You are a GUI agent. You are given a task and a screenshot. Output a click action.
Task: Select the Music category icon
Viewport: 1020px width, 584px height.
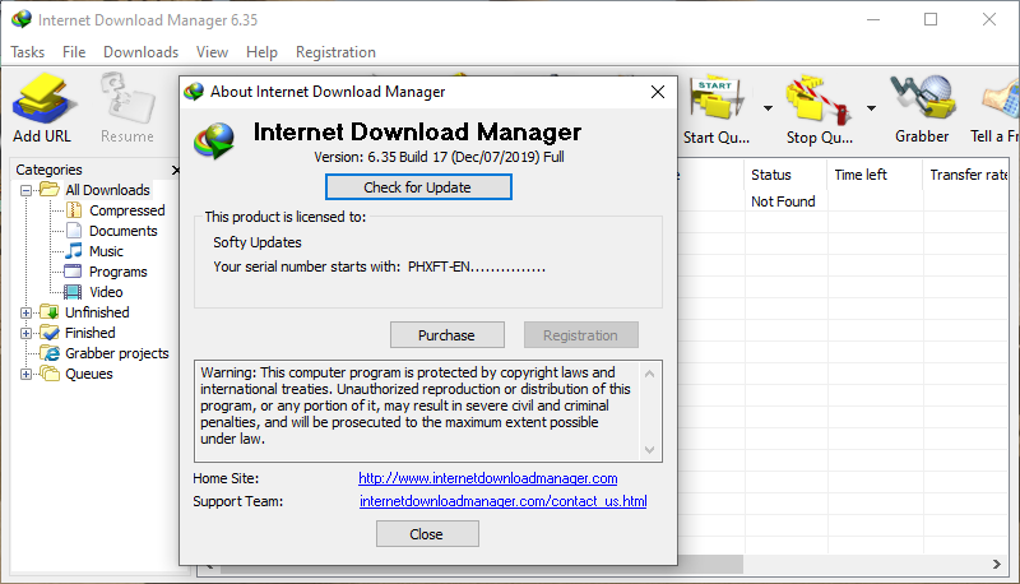74,251
